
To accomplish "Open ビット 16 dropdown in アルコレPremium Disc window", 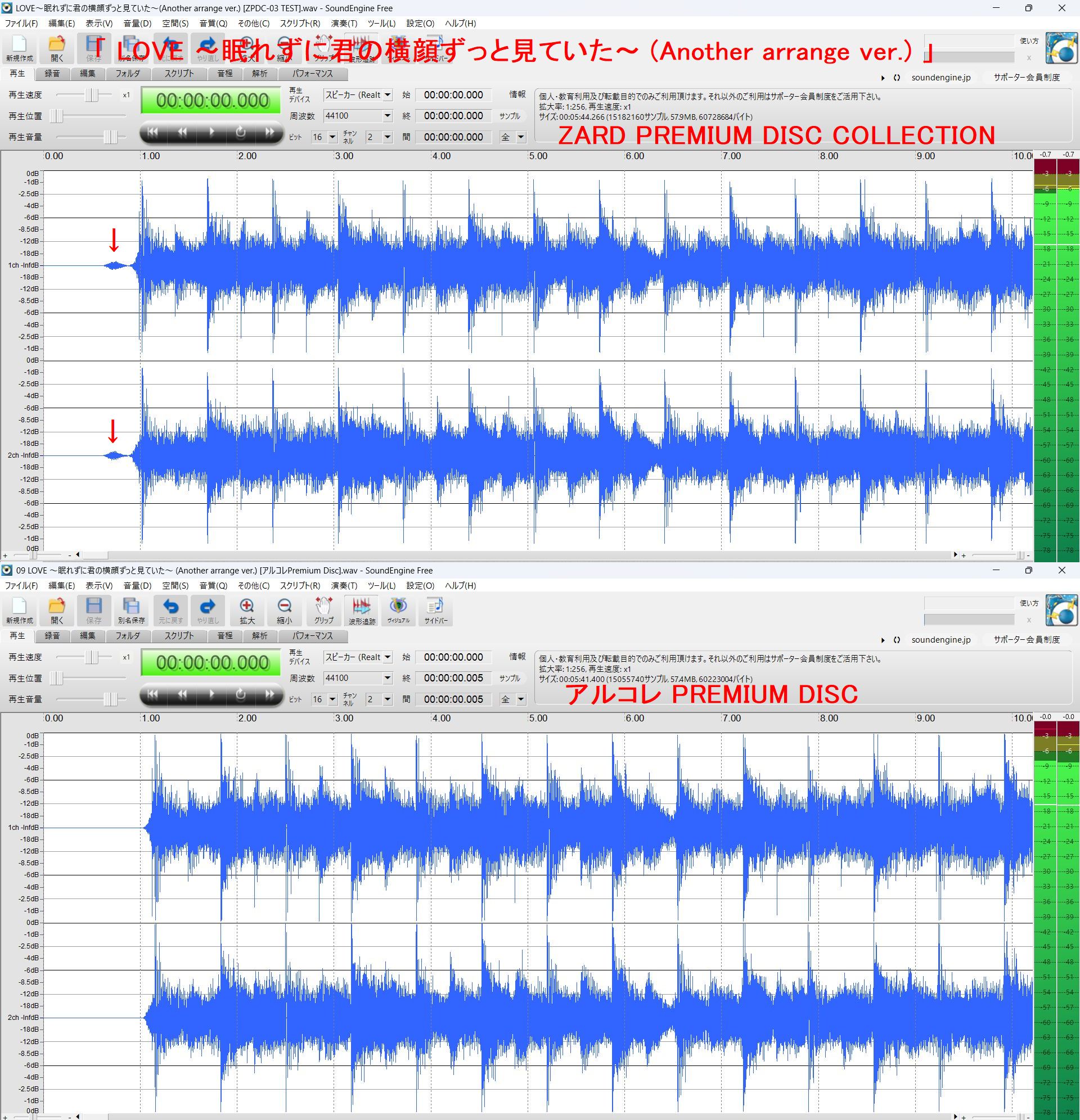I will tap(324, 699).
